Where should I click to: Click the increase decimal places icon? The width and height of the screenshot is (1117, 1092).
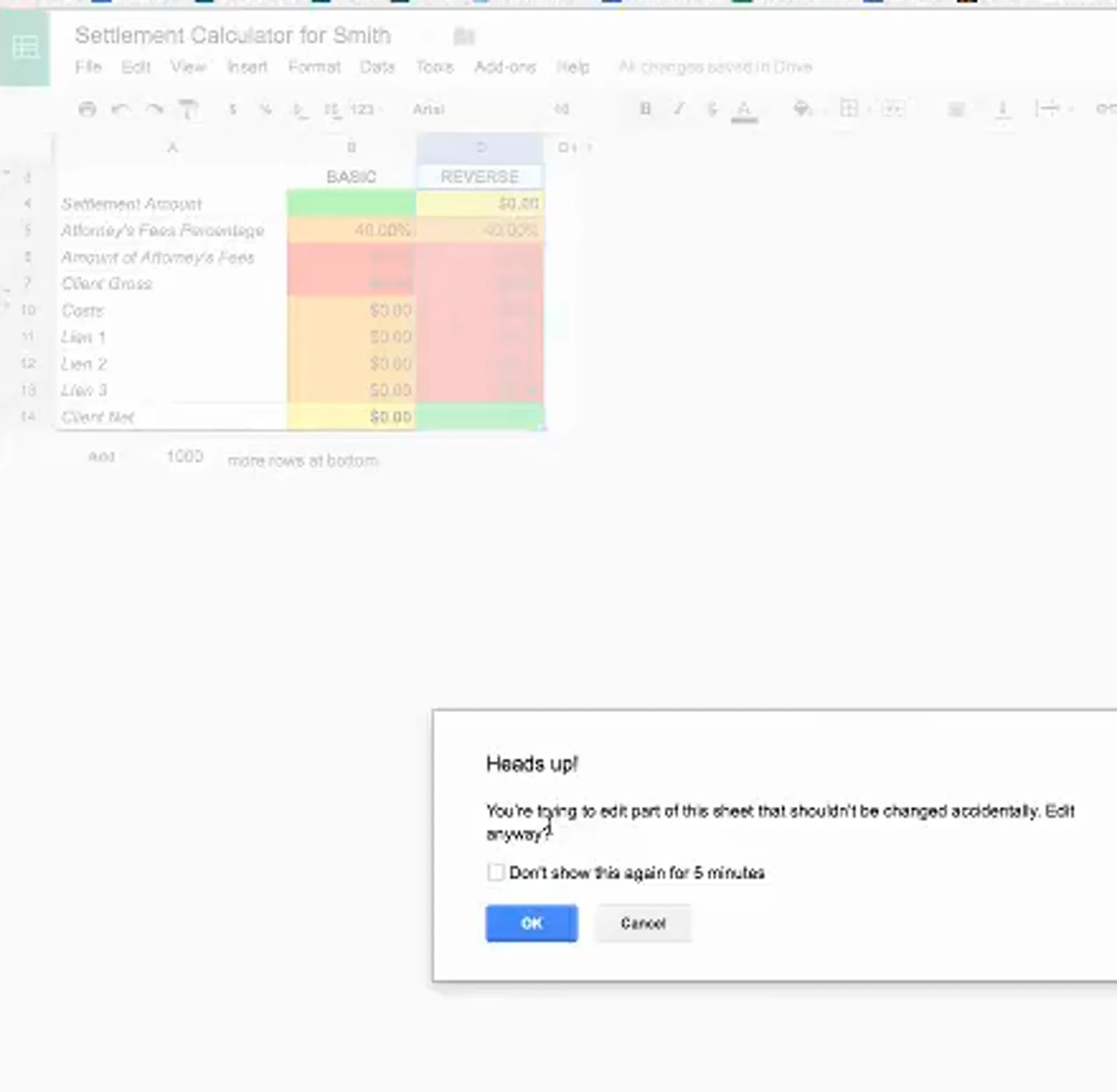click(x=332, y=110)
